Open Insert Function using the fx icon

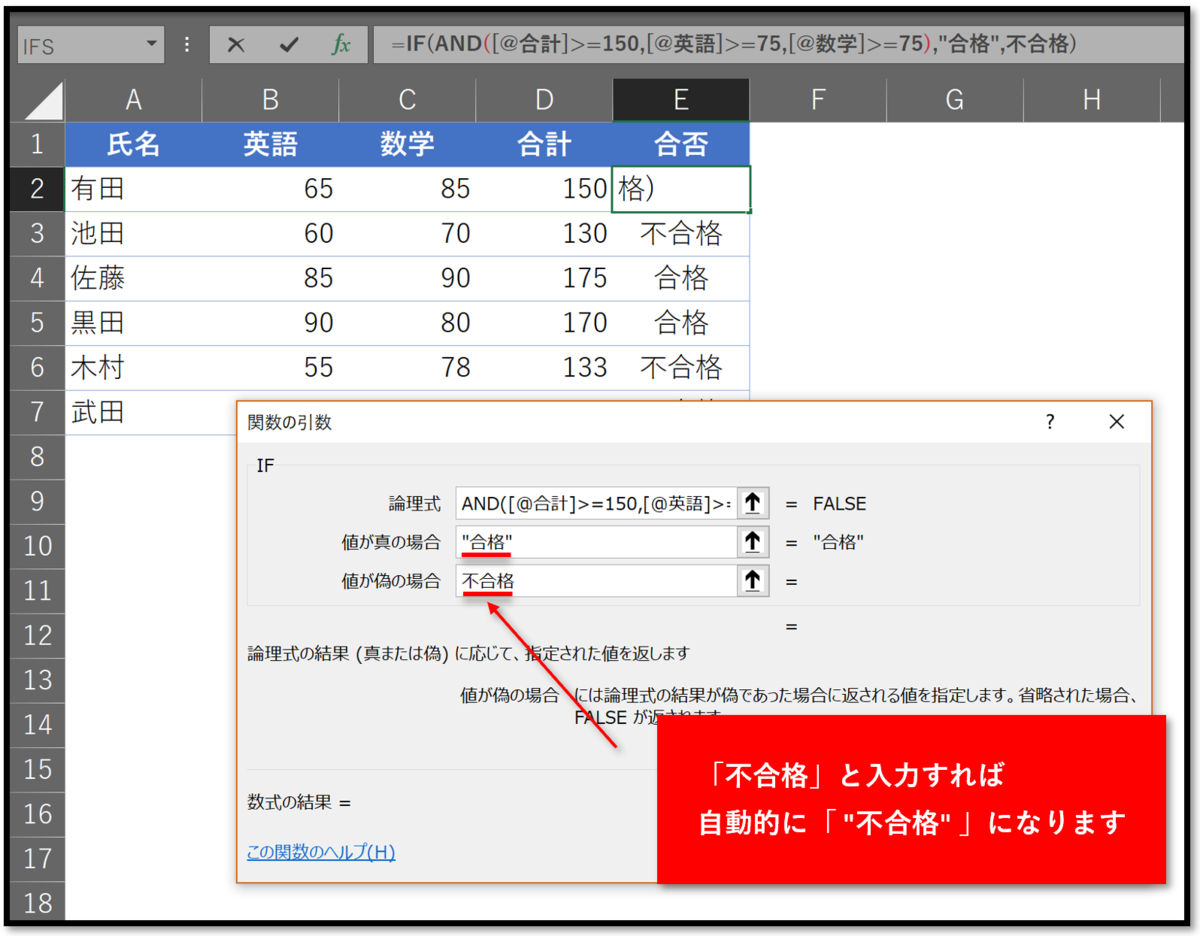coord(341,44)
